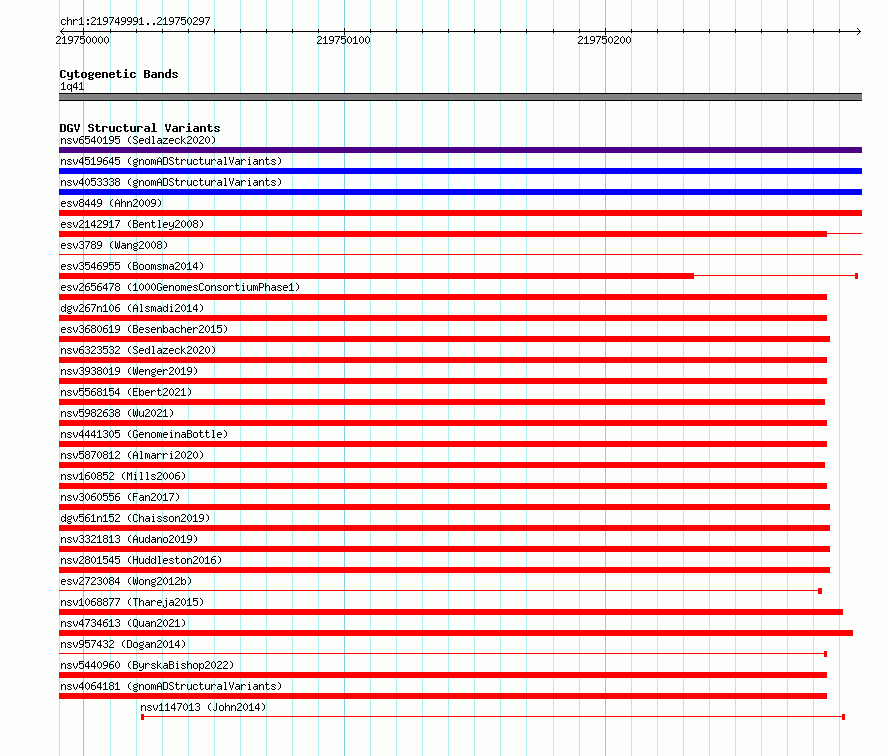
Task: Click dgv561n152 (Chaisson2019) label
Action: click(x=135, y=518)
